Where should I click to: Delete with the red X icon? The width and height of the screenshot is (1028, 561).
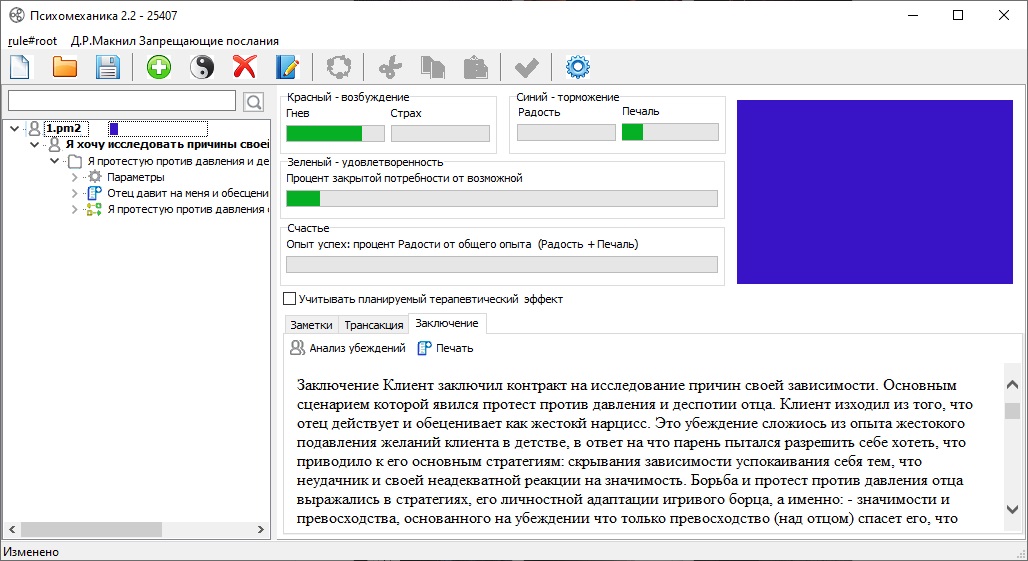tap(244, 67)
